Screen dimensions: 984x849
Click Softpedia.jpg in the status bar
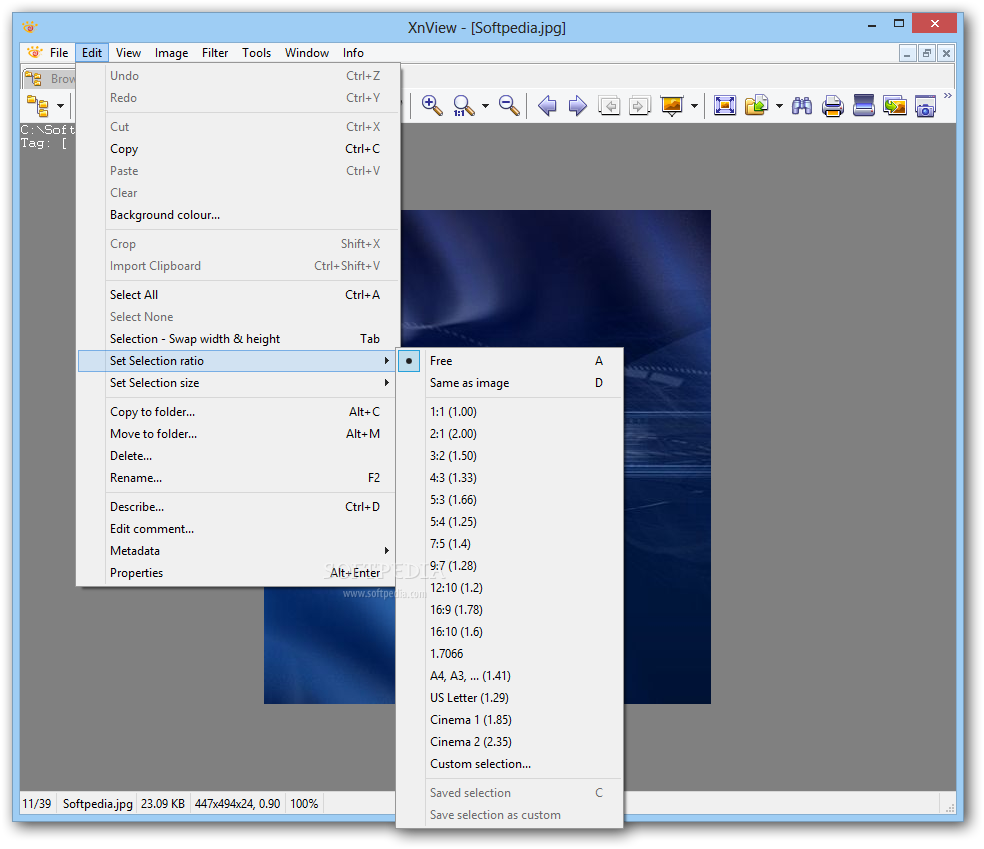coord(97,803)
